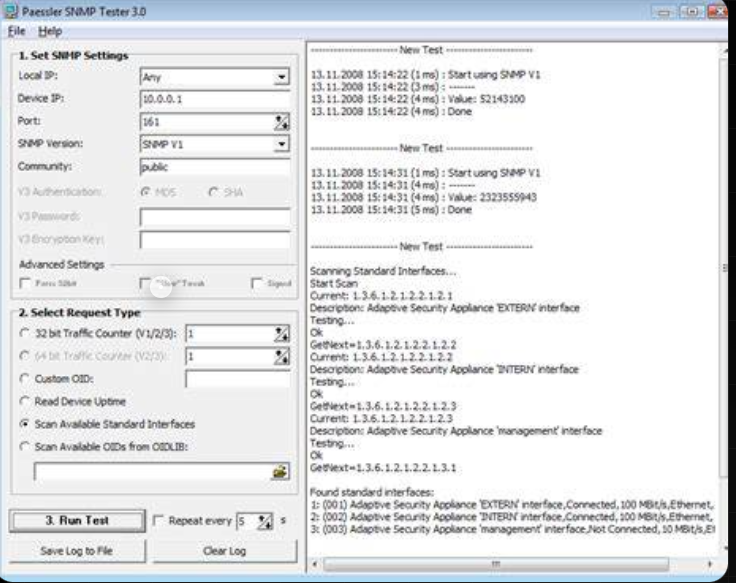Click the Paessler SNMP Tester app icon
Screen dimensions: 736x583
[x=10, y=11]
